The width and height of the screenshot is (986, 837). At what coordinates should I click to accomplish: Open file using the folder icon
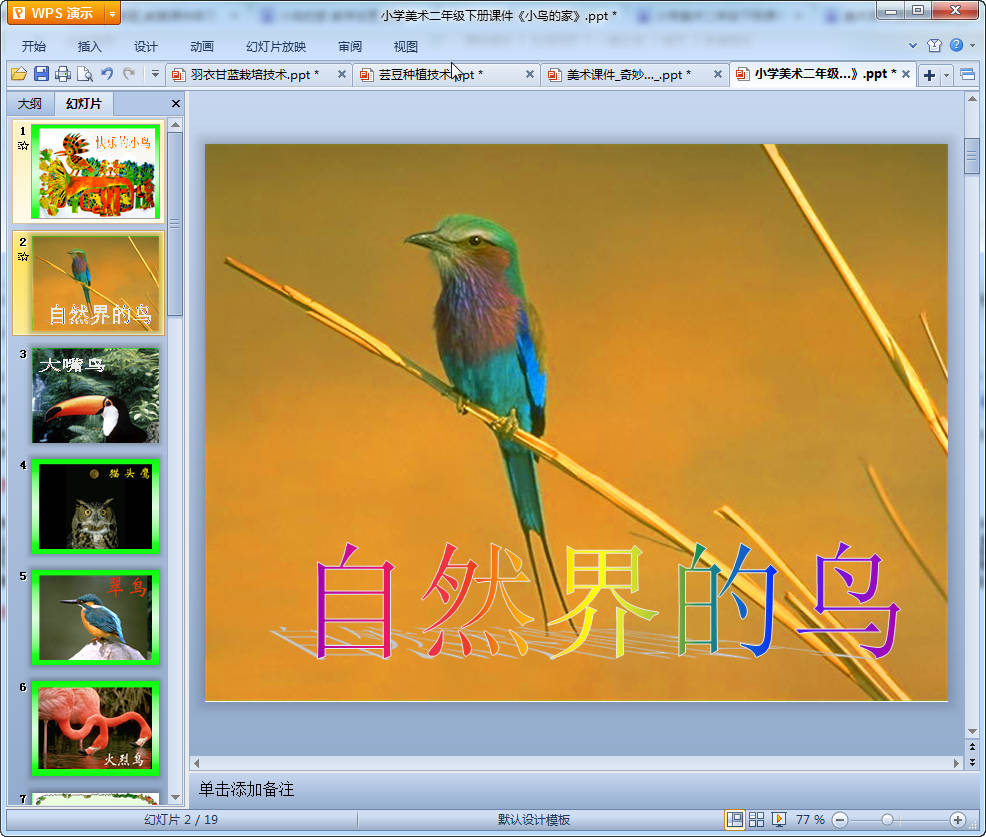19,74
